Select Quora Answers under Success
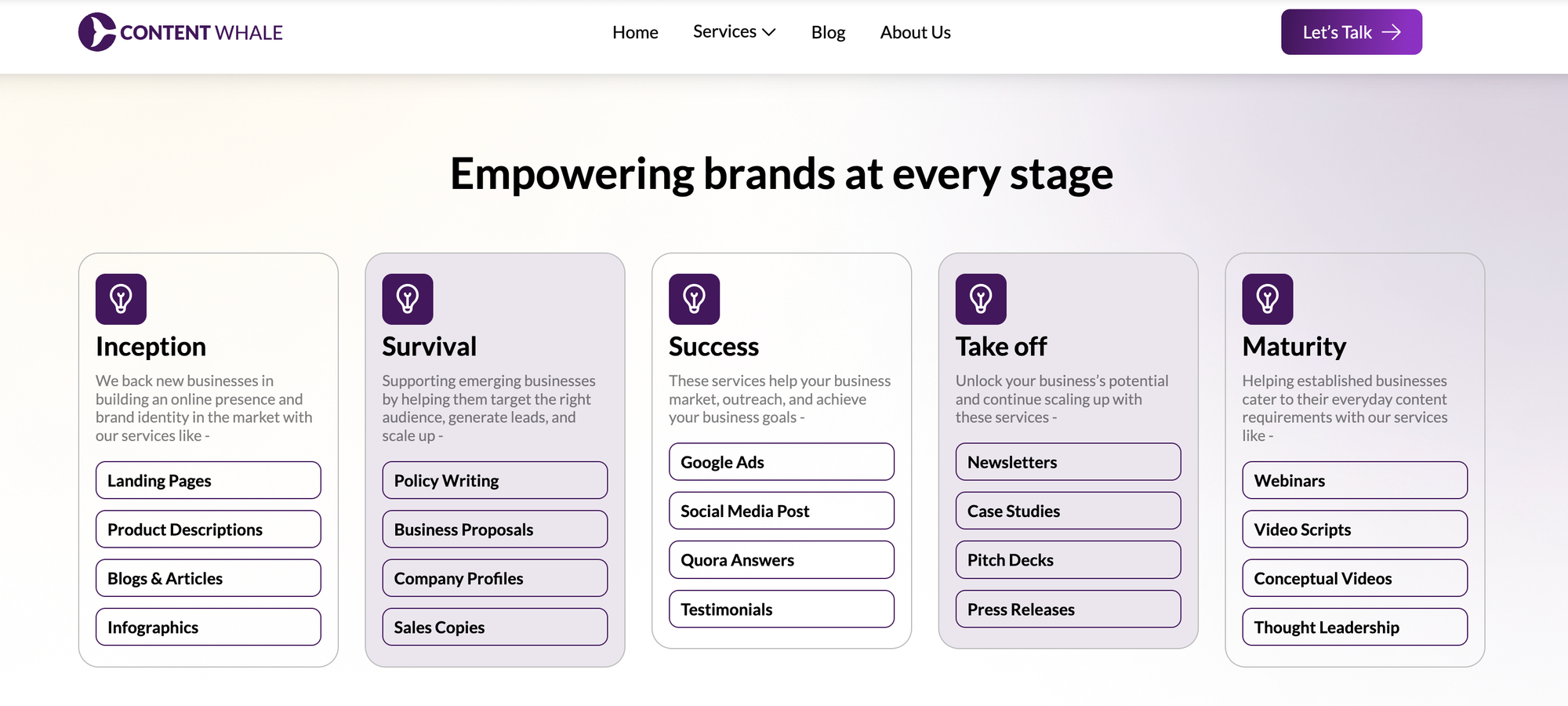 click(782, 560)
